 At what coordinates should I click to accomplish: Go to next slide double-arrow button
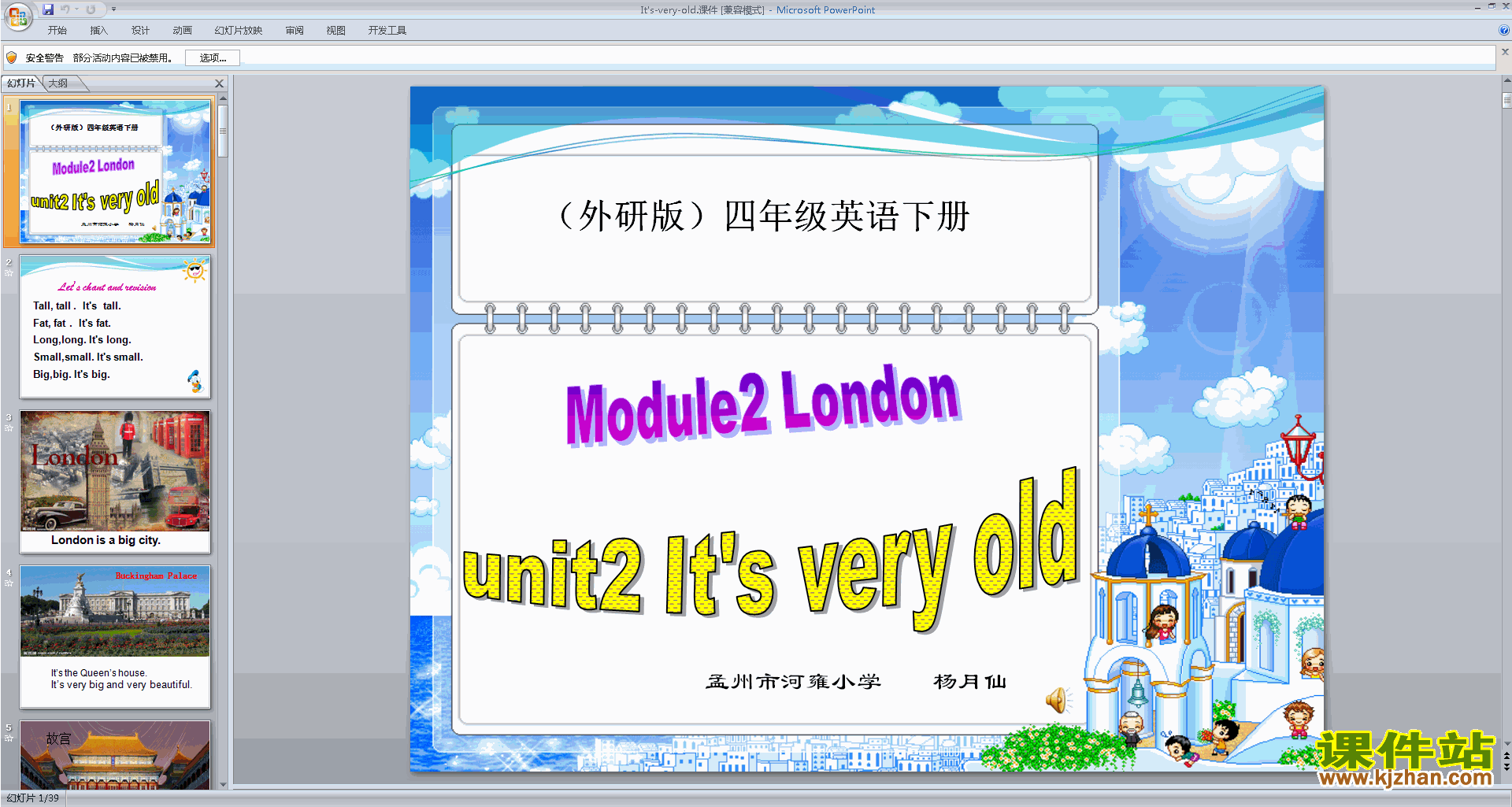click(1506, 767)
